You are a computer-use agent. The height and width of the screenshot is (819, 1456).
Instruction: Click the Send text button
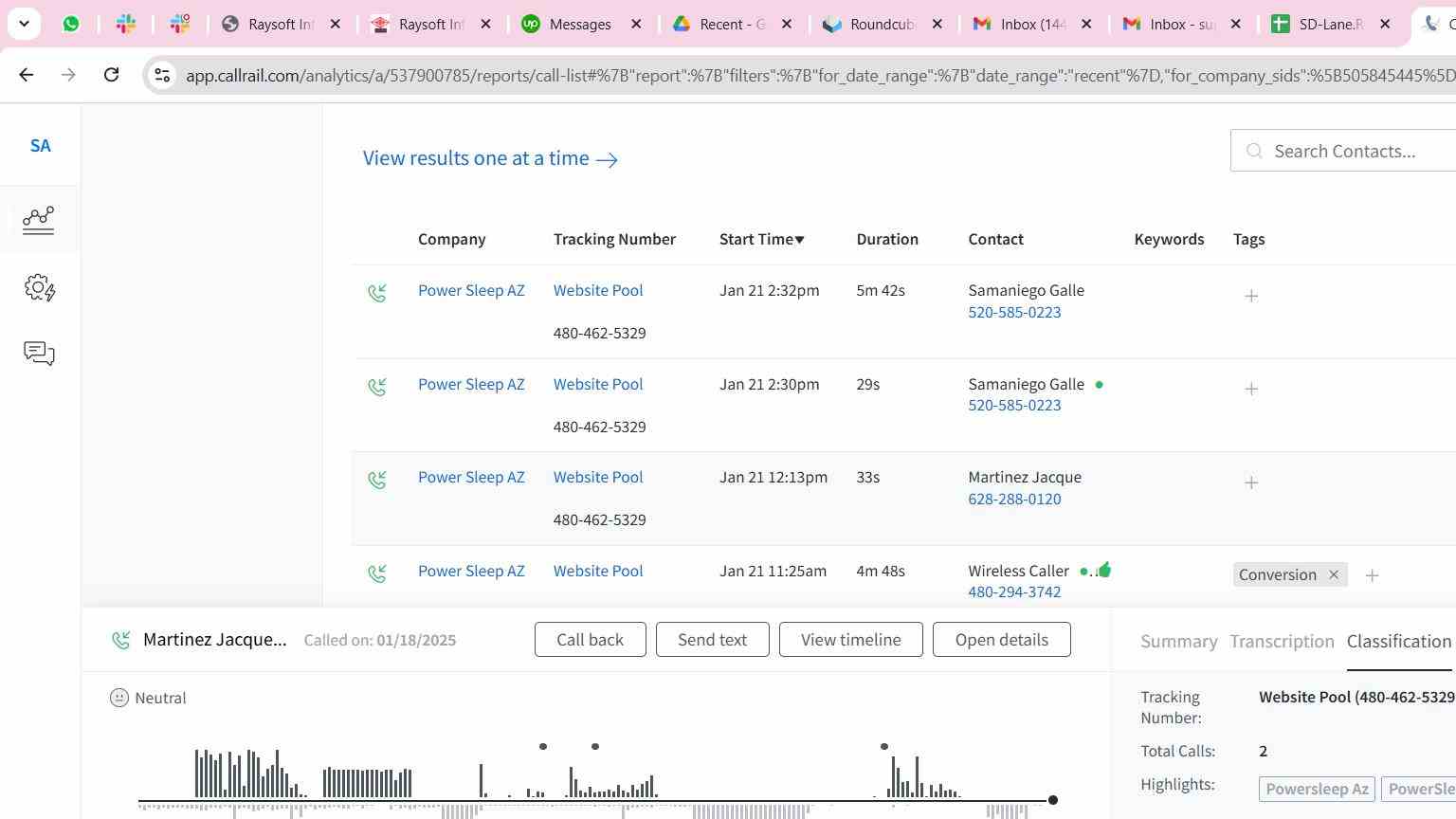[x=712, y=640]
